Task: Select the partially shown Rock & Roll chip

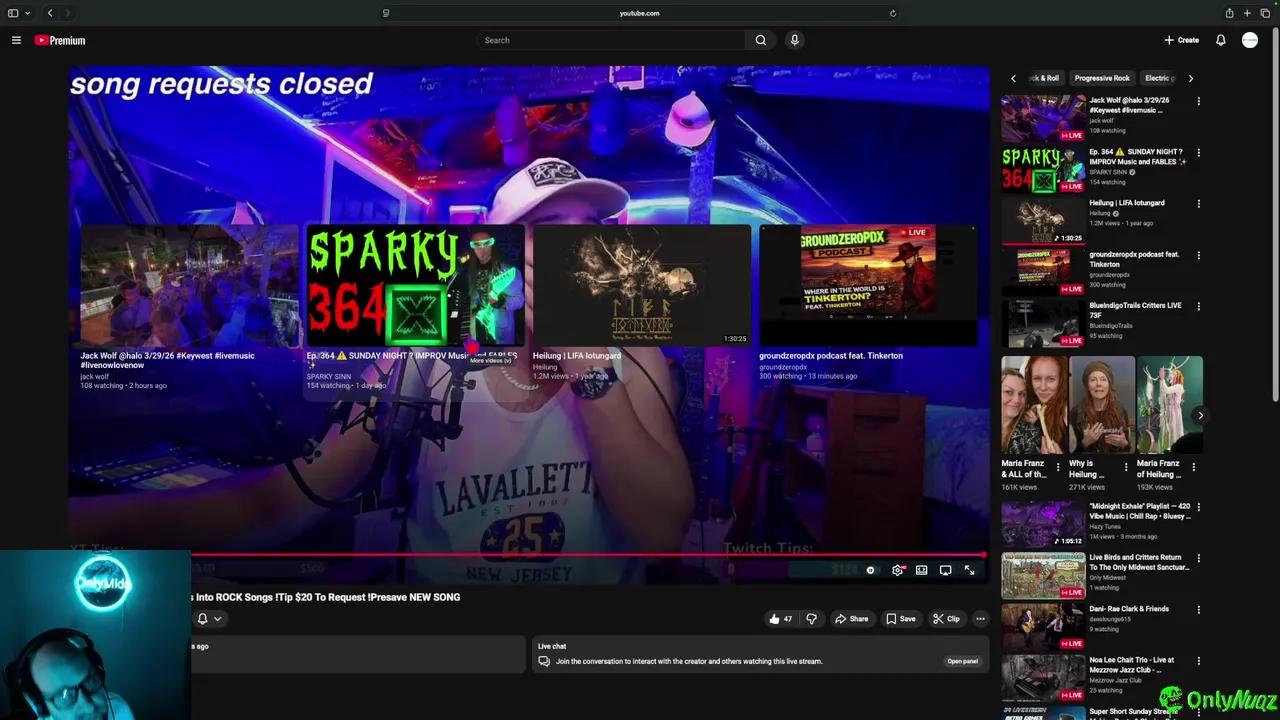Action: pyautogui.click(x=1044, y=78)
